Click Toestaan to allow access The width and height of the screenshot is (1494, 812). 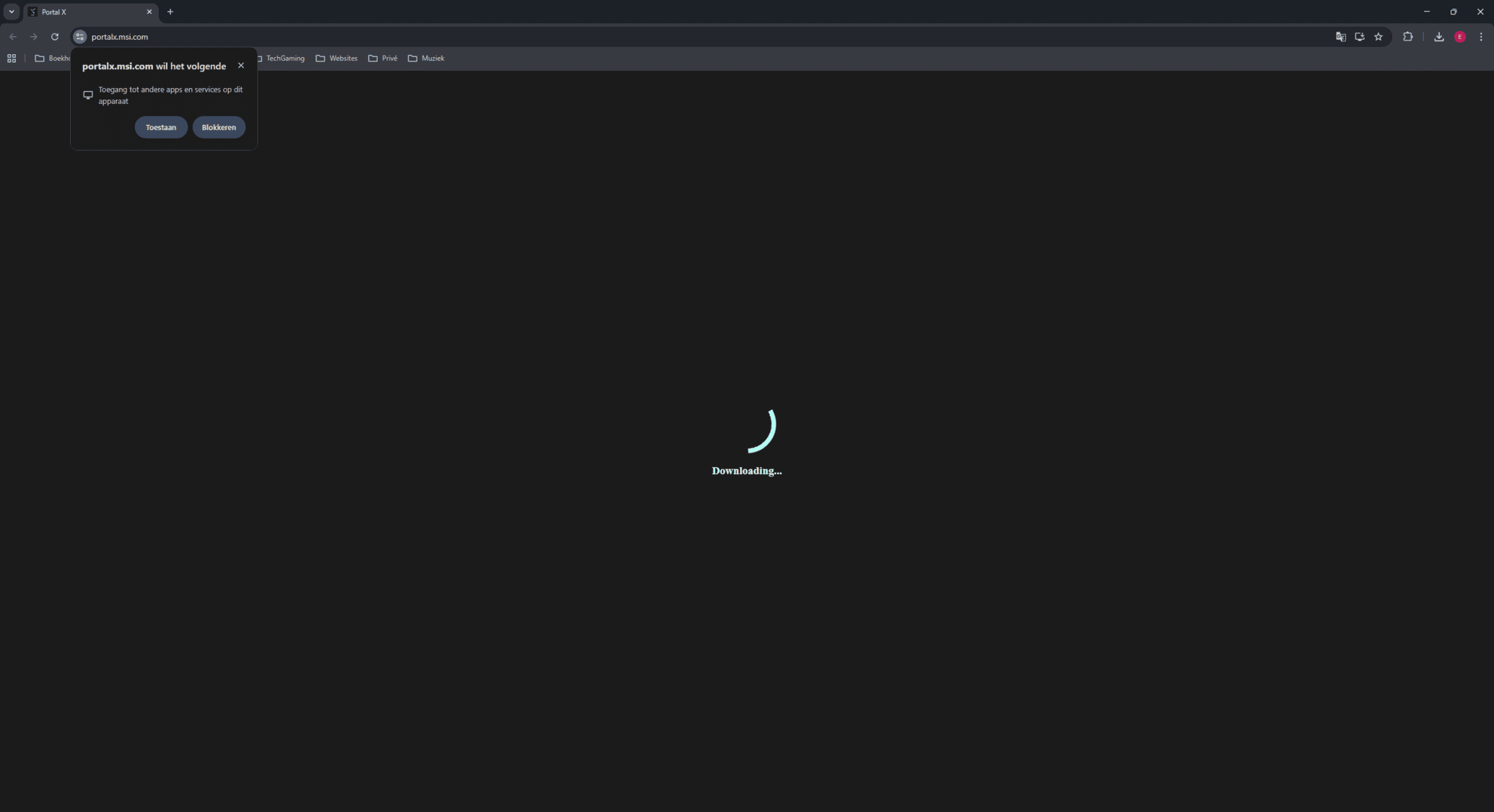(x=161, y=127)
